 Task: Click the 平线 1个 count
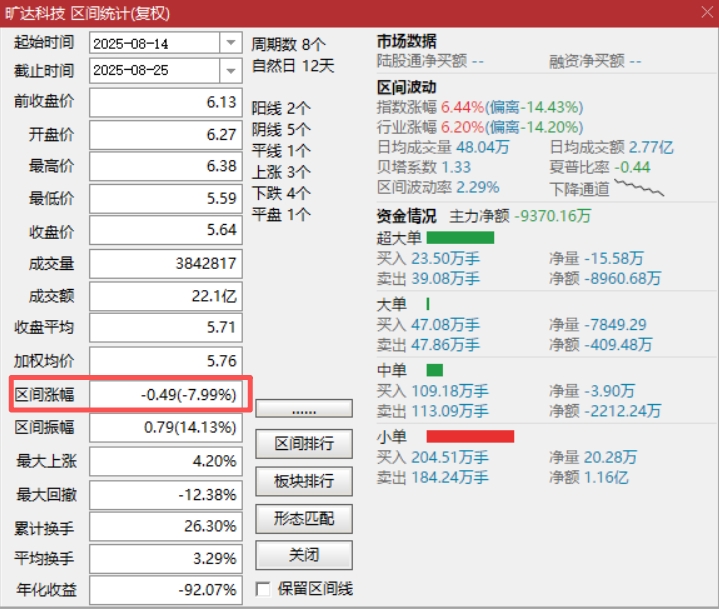pos(281,151)
